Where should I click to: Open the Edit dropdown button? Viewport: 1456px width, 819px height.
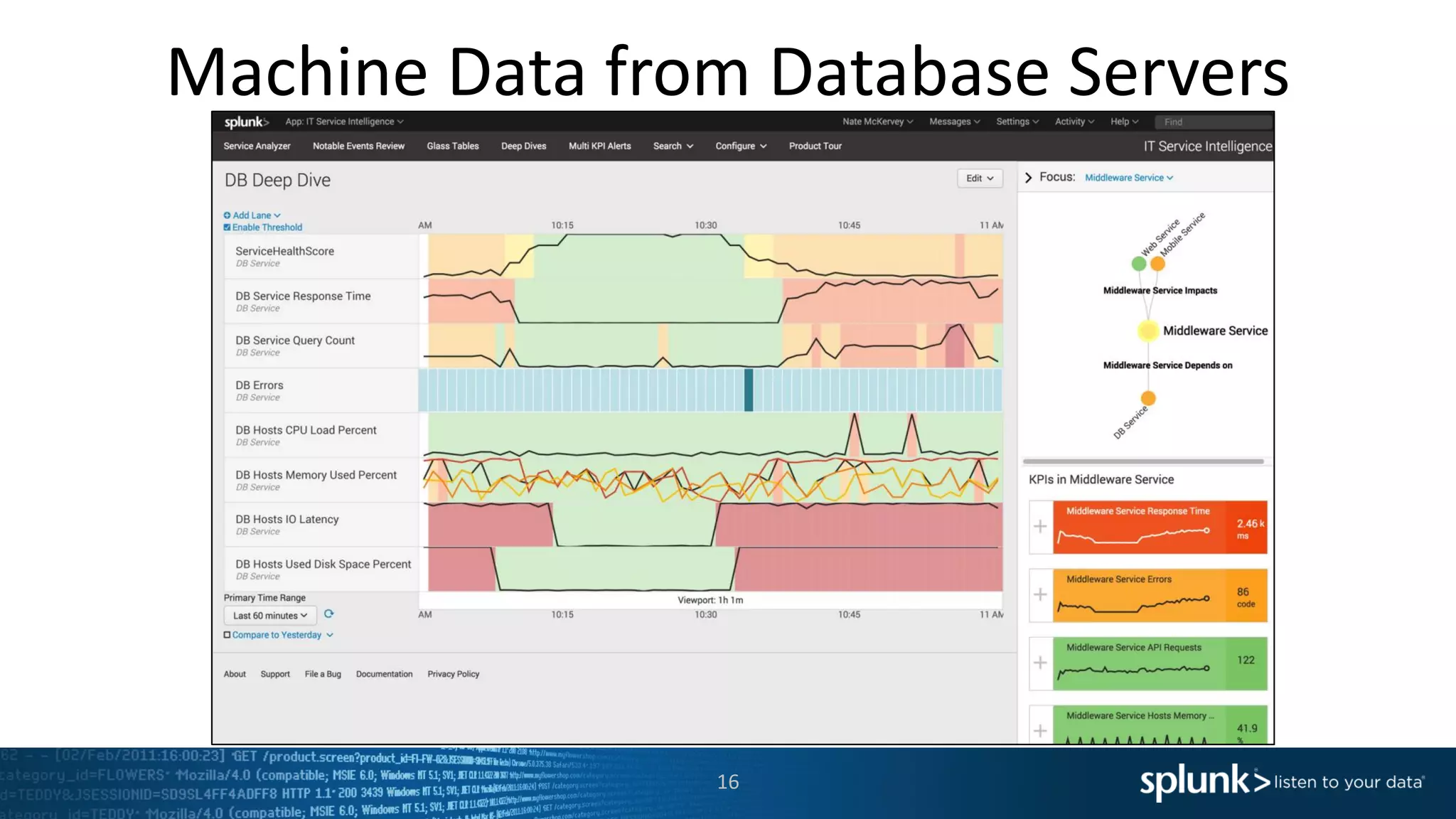pyautogui.click(x=980, y=178)
